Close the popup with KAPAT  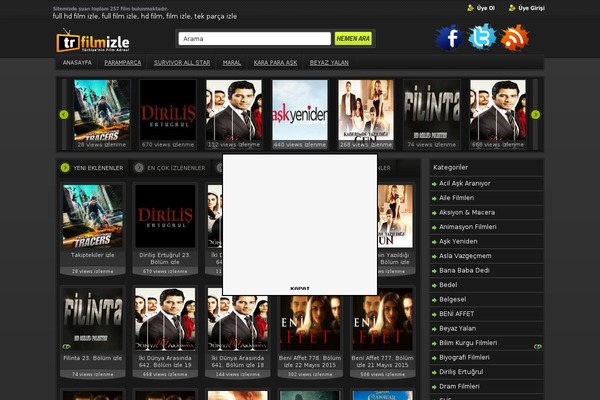coord(300,288)
